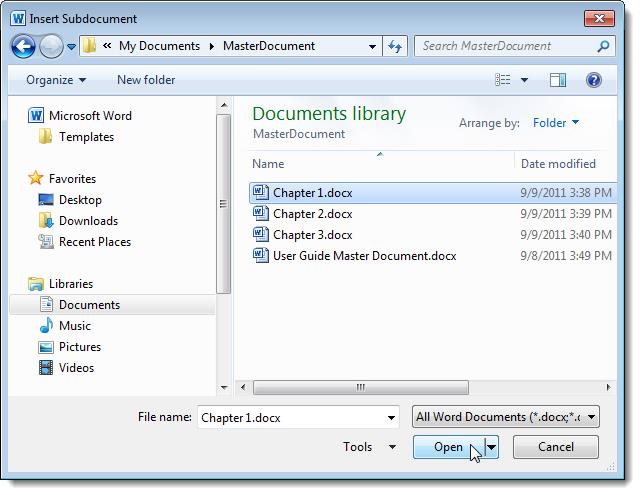The image size is (640, 495).
Task: Click the Change your view icon
Action: [x=502, y=80]
